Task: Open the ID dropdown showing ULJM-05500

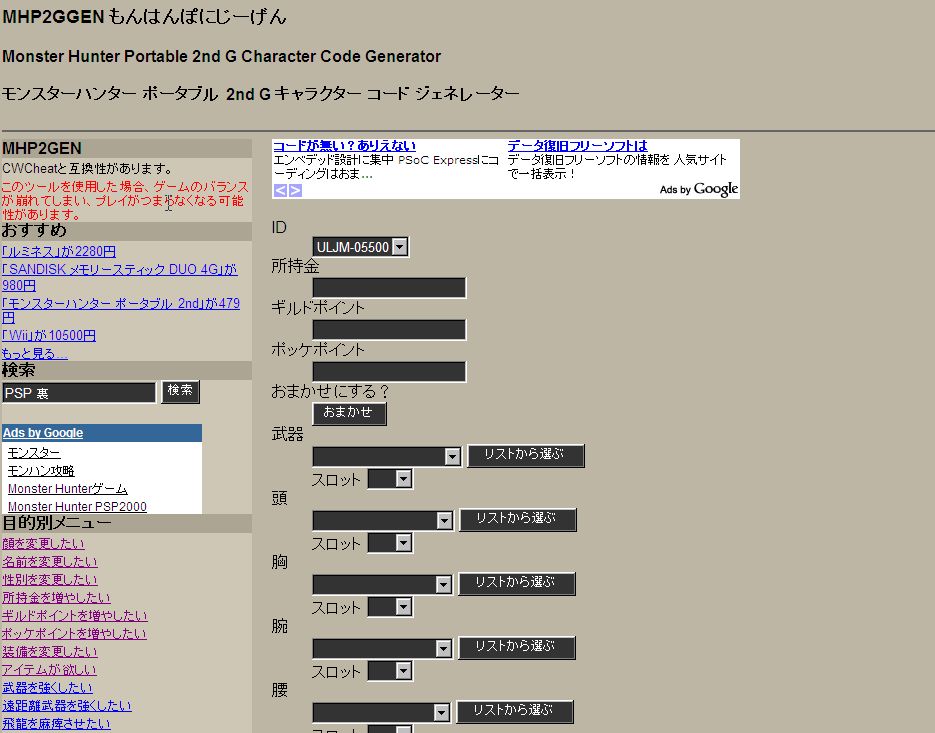Action: 361,247
